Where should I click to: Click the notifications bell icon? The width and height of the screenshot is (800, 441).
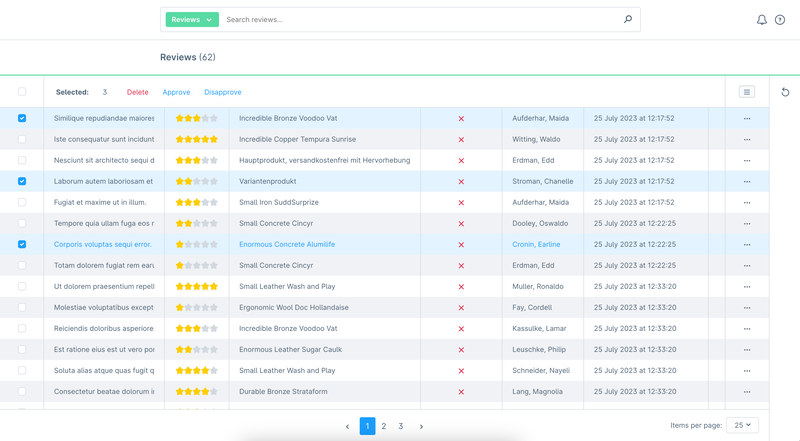(762, 20)
